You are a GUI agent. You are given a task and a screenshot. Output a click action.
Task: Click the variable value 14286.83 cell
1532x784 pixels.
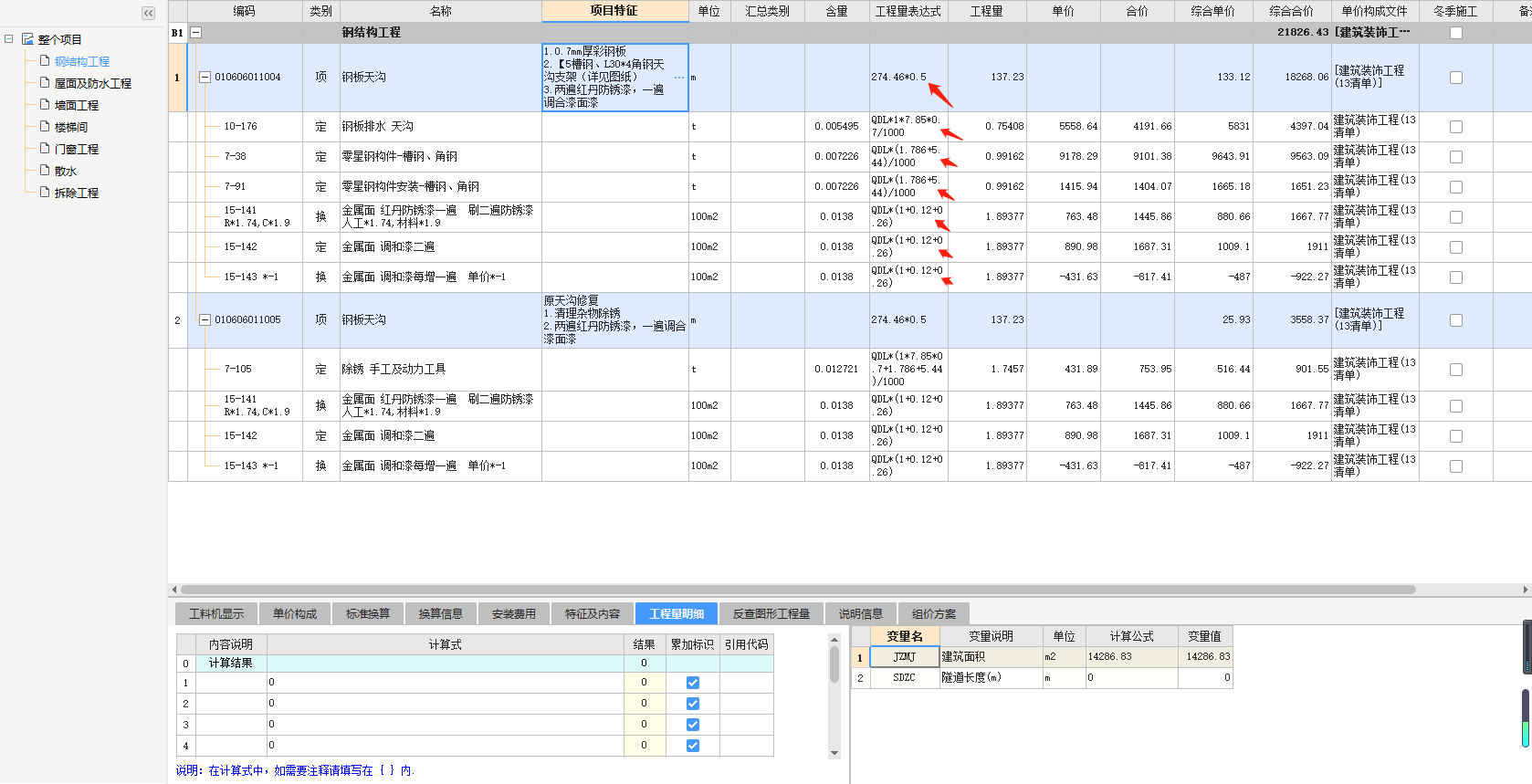[x=1205, y=656]
